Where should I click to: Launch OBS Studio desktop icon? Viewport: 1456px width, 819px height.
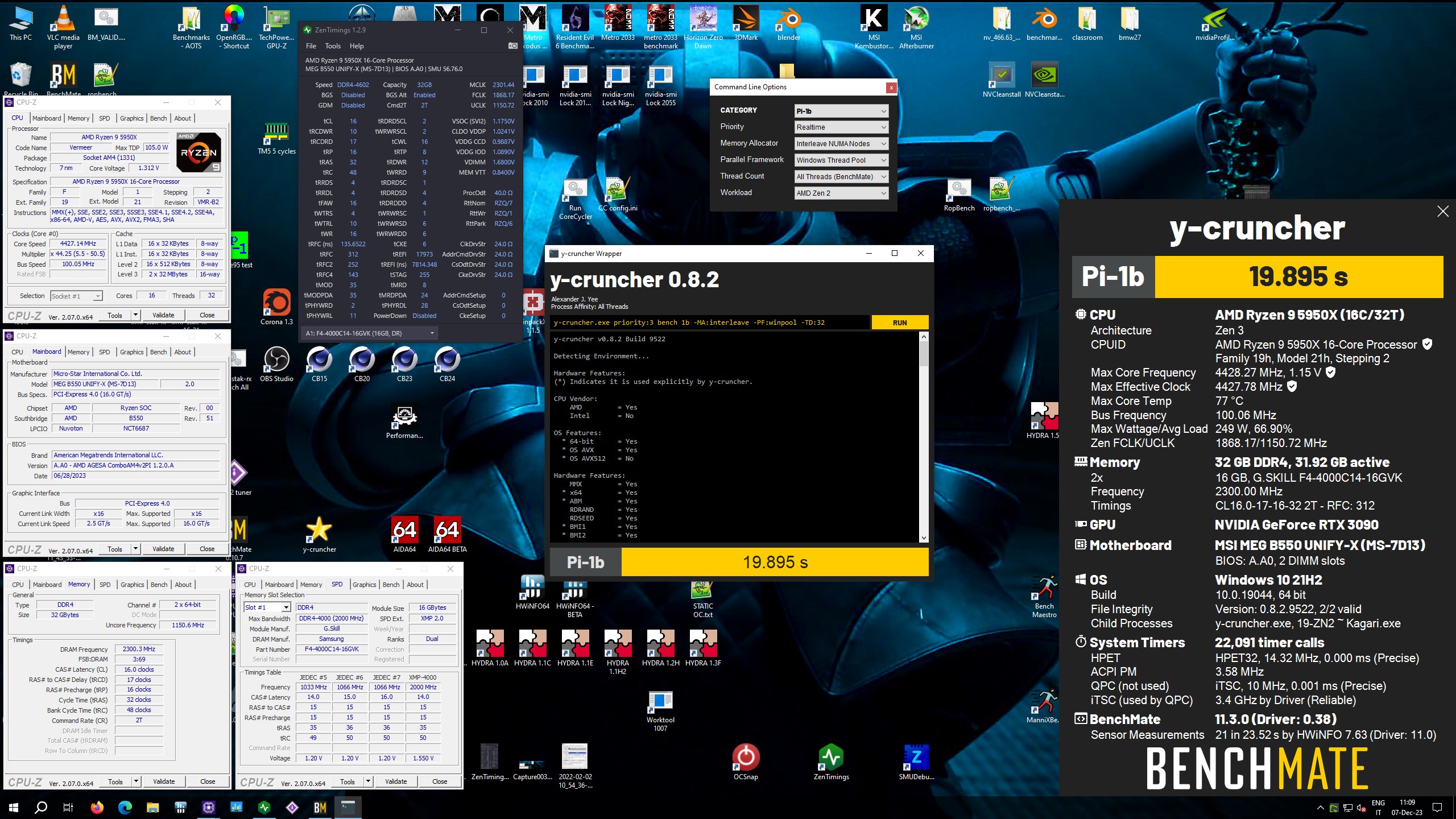(276, 364)
